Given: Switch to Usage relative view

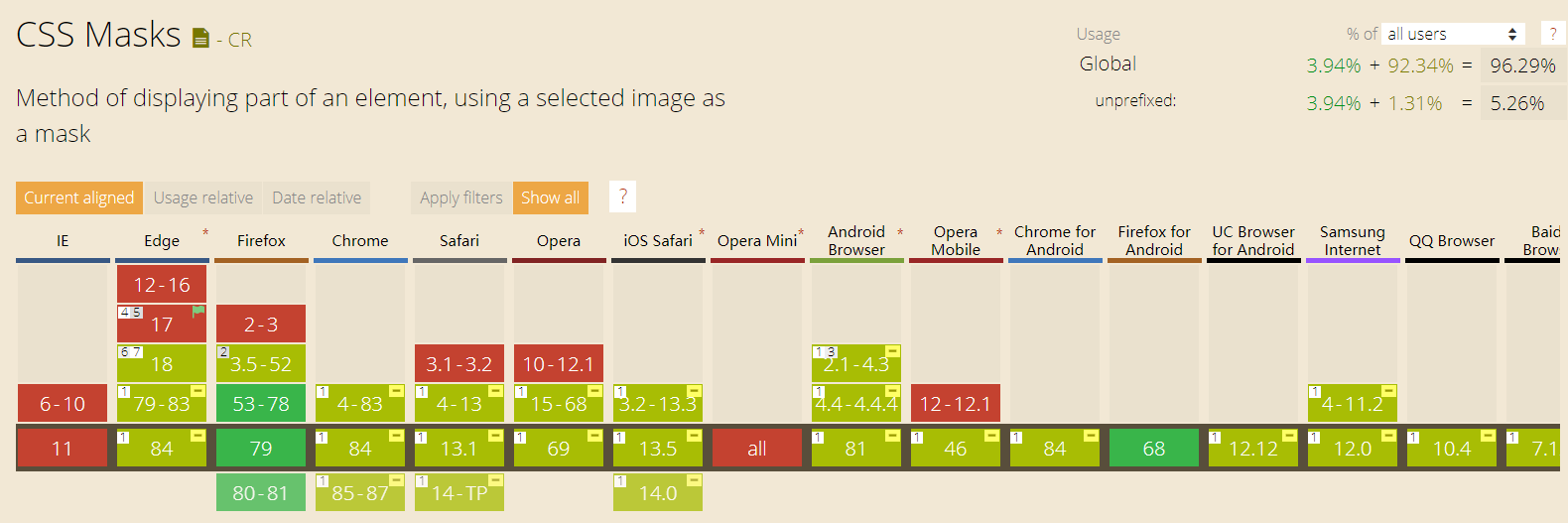Looking at the screenshot, I should (x=203, y=197).
